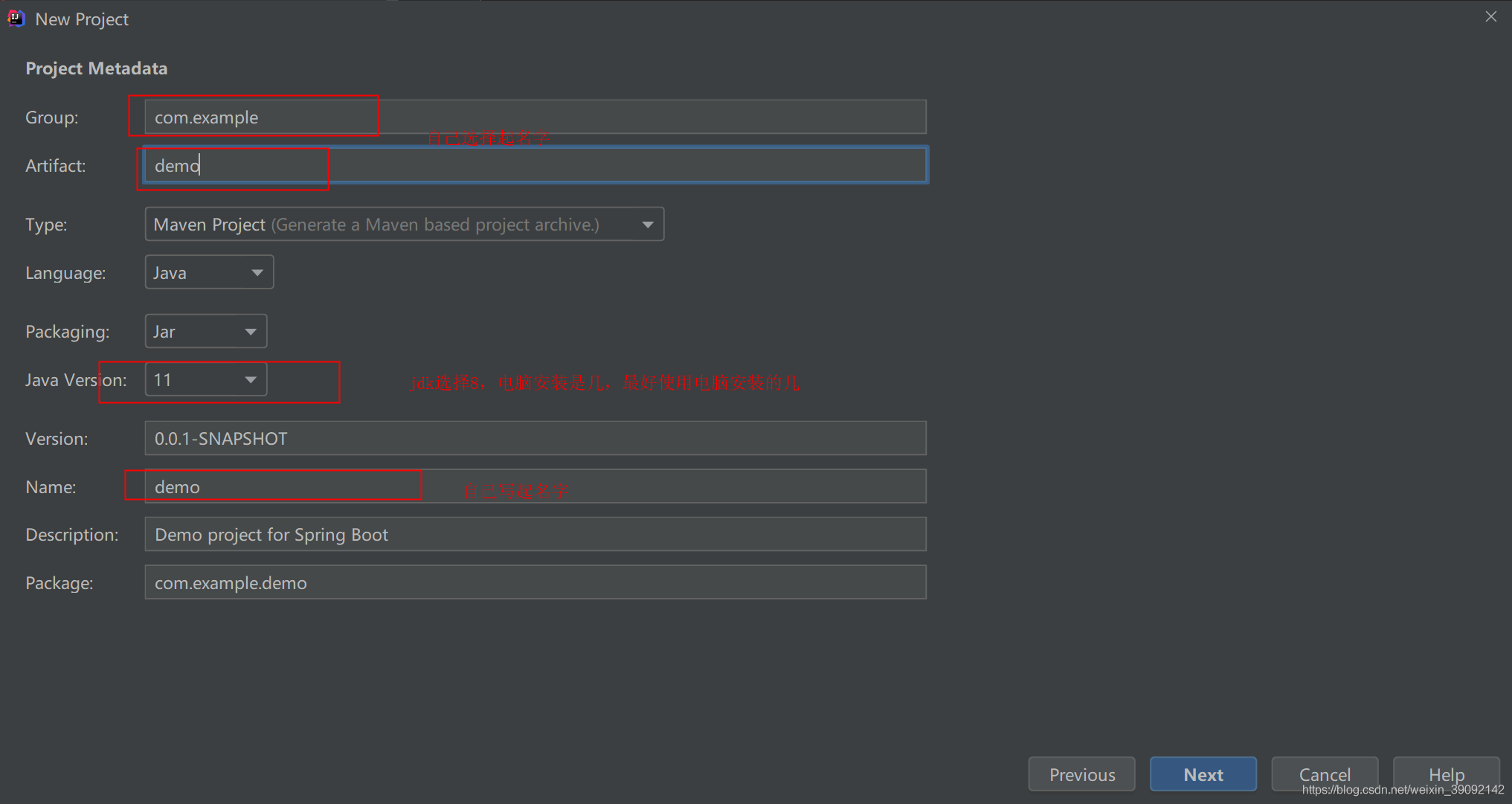Cancel the project creation

click(x=1325, y=774)
